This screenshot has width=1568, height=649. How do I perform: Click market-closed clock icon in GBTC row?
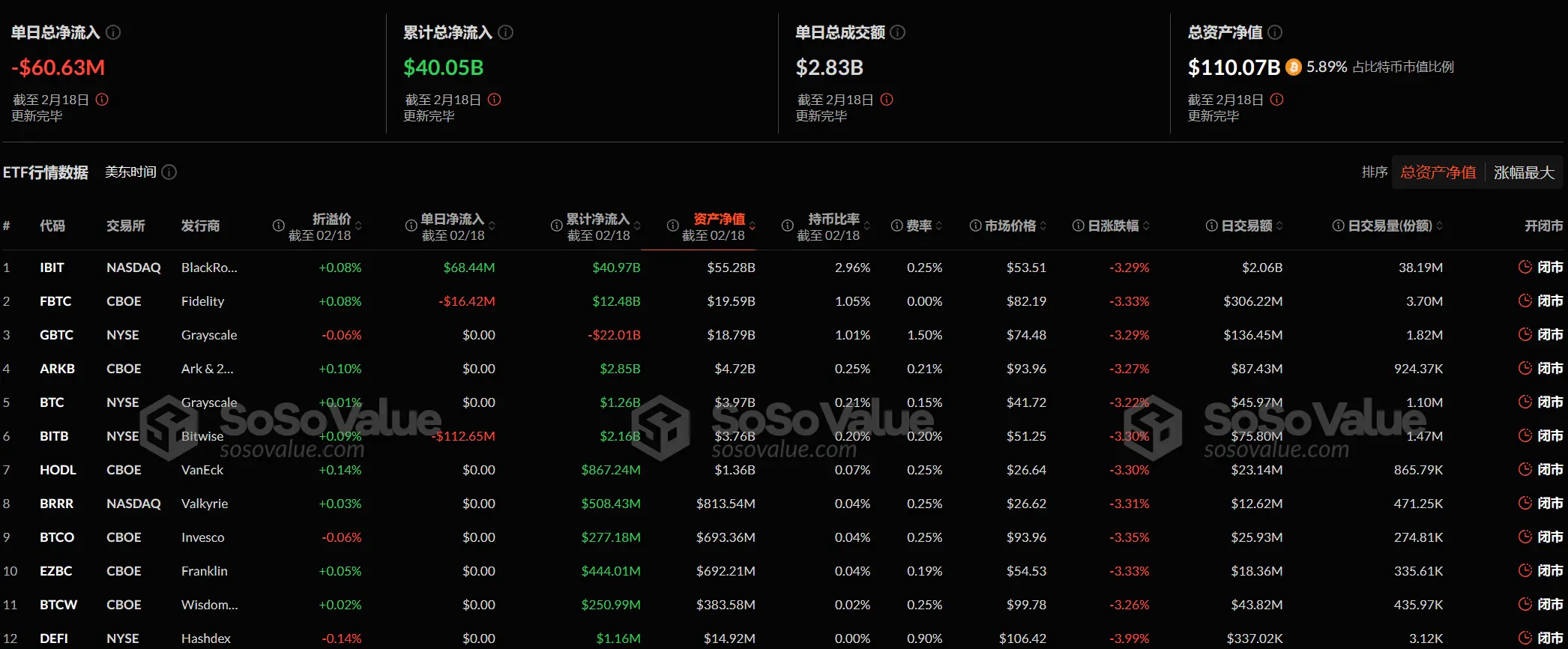coord(1525,334)
